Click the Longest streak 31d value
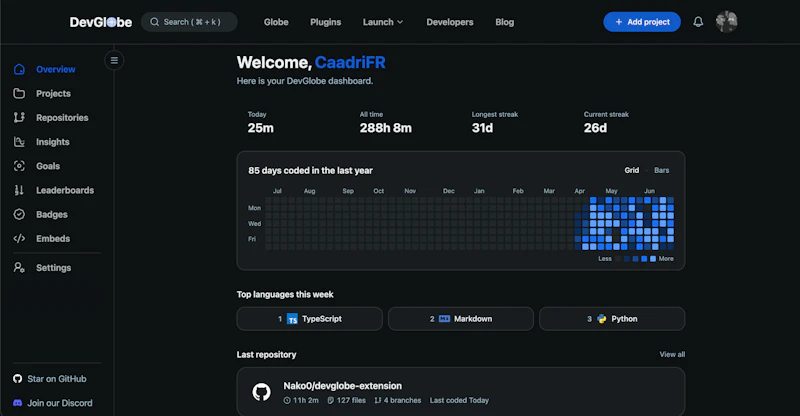Image resolution: width=800 pixels, height=416 pixels. click(482, 128)
